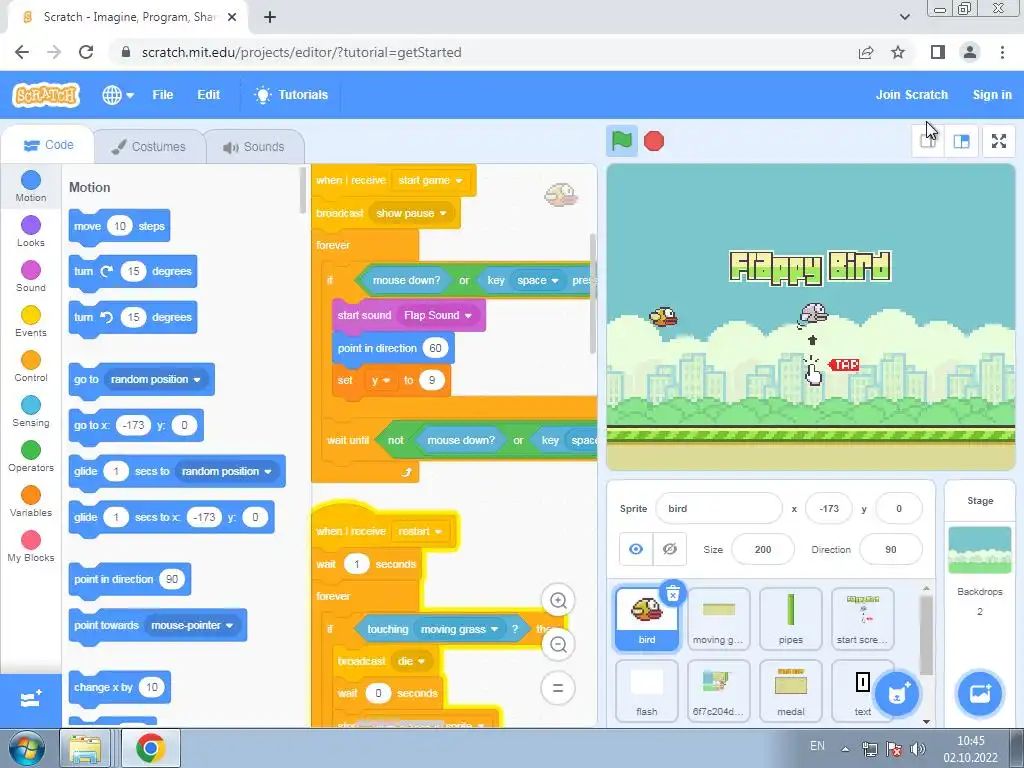Reset workspace zoom with equals button
1024x768 pixels.
558,688
